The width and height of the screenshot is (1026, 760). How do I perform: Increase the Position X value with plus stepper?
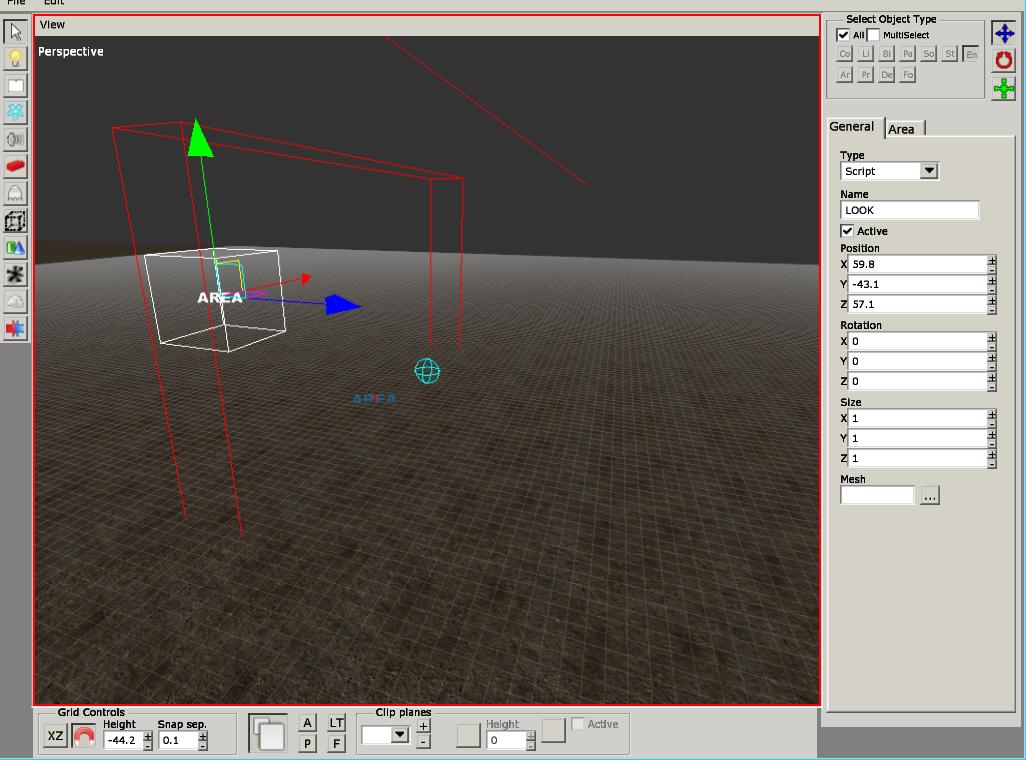point(992,260)
